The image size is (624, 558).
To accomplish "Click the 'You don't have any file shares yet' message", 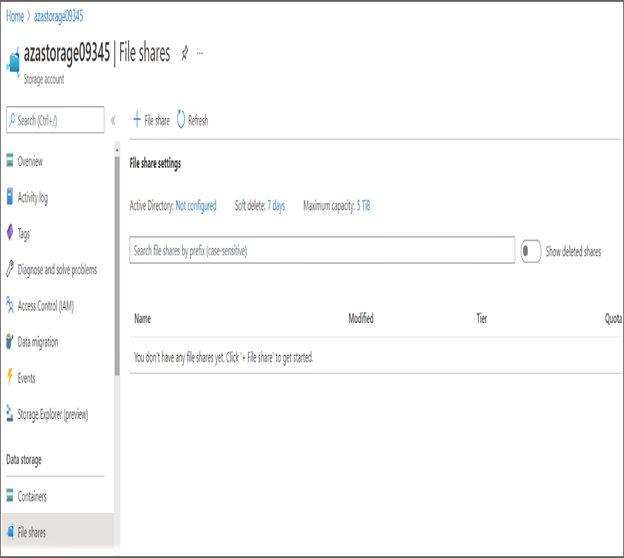I will [x=224, y=357].
